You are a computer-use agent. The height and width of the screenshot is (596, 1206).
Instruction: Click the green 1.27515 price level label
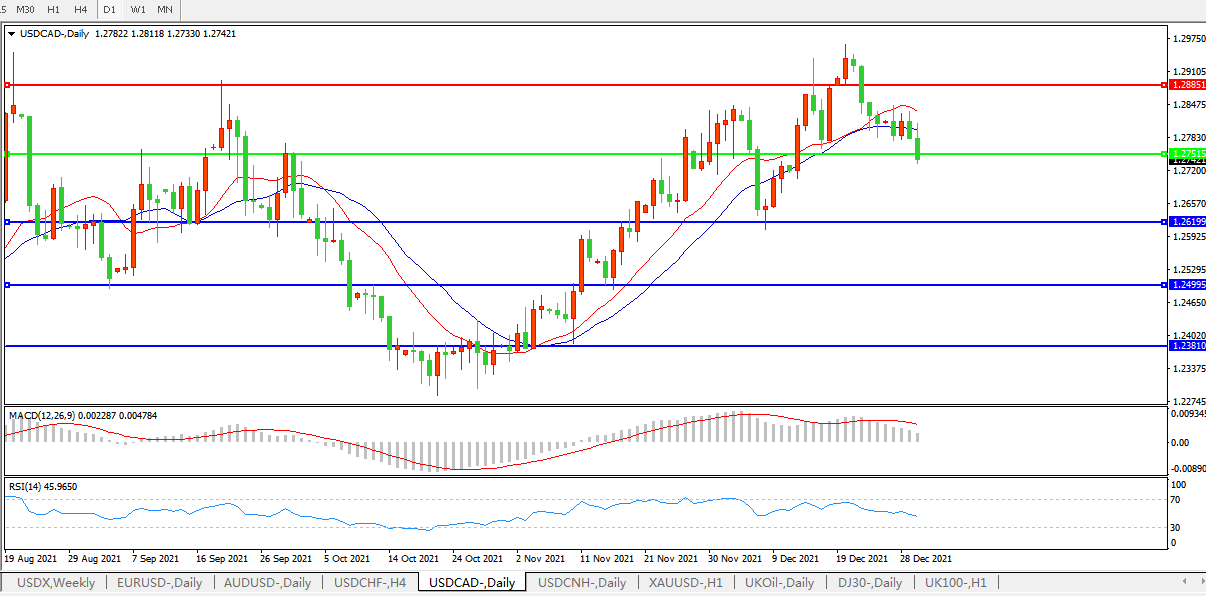coord(1187,153)
